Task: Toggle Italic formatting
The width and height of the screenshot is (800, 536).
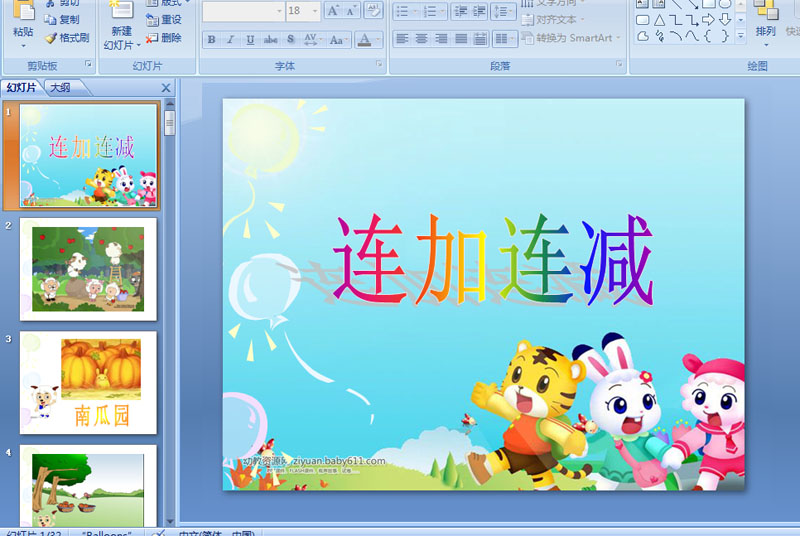Action: click(x=231, y=39)
